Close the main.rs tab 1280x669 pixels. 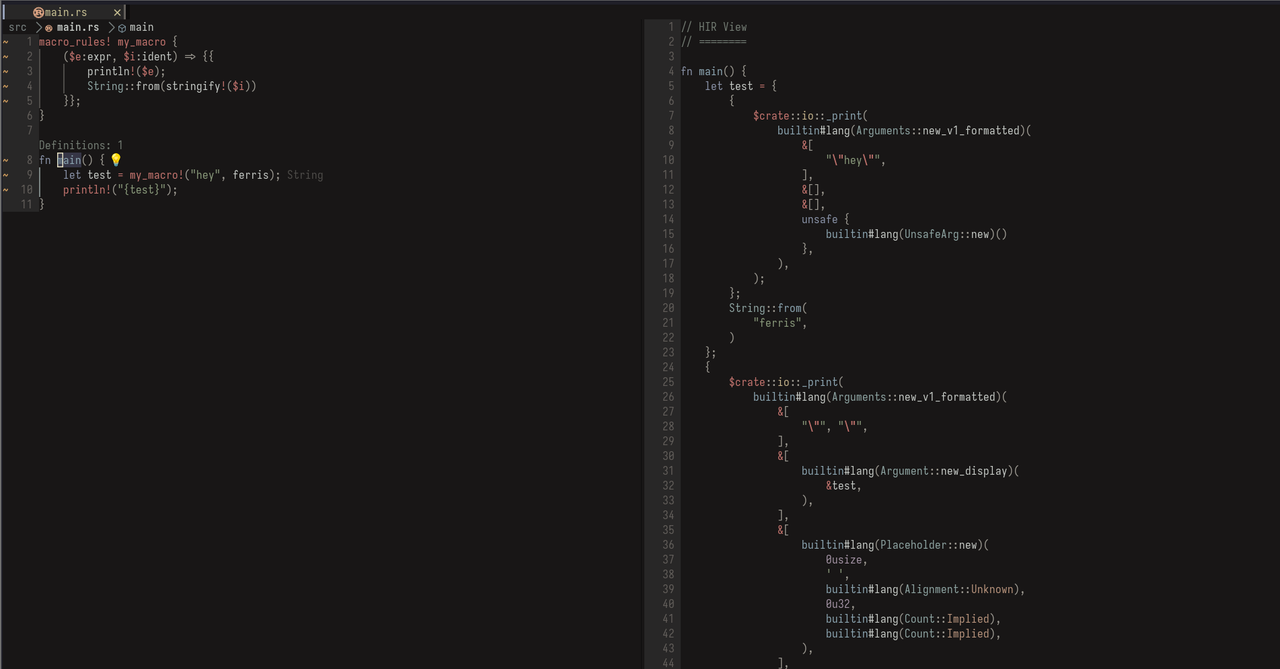click(117, 12)
